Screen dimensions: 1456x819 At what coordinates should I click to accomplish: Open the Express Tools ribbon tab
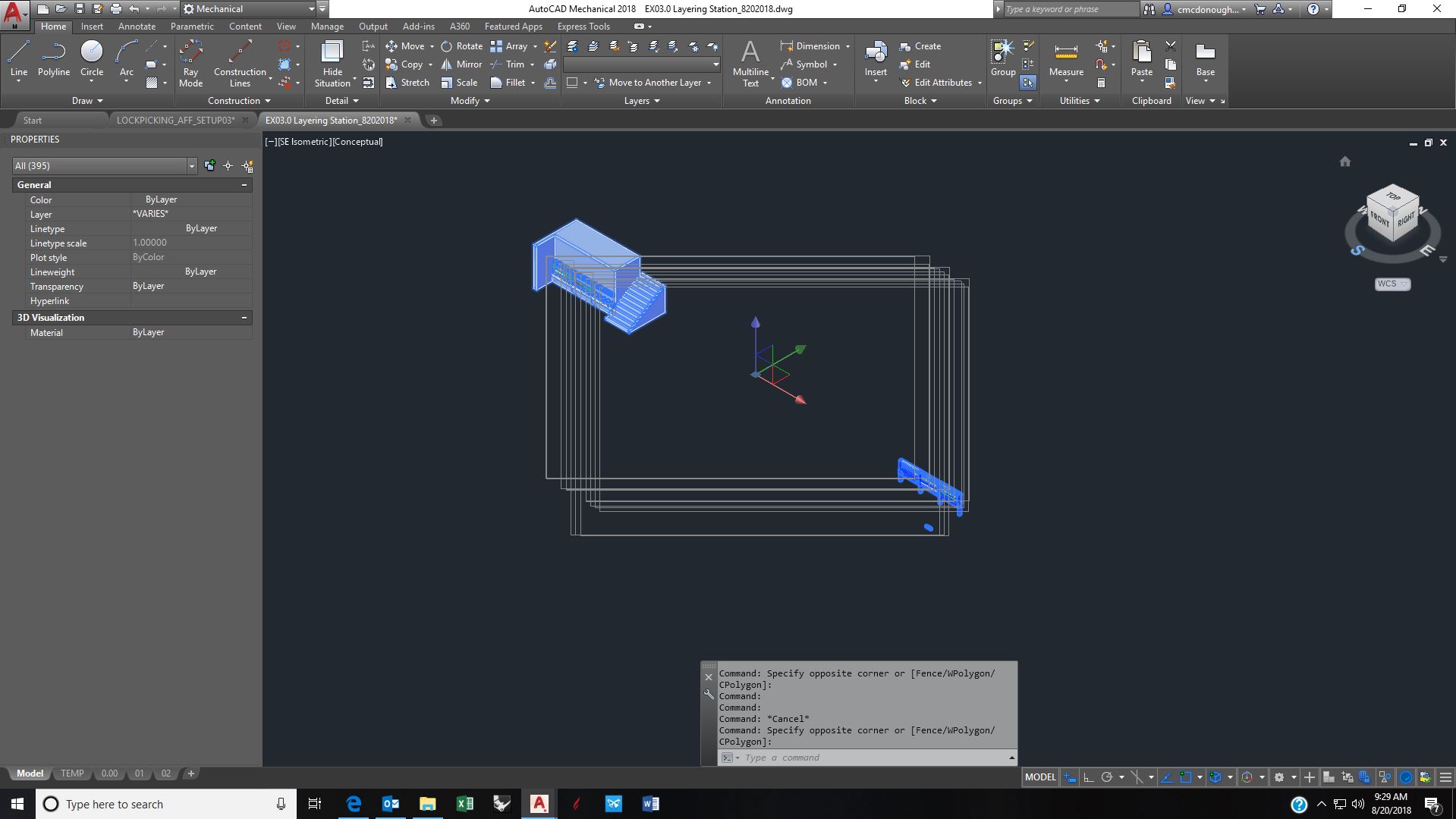pyautogui.click(x=583, y=27)
